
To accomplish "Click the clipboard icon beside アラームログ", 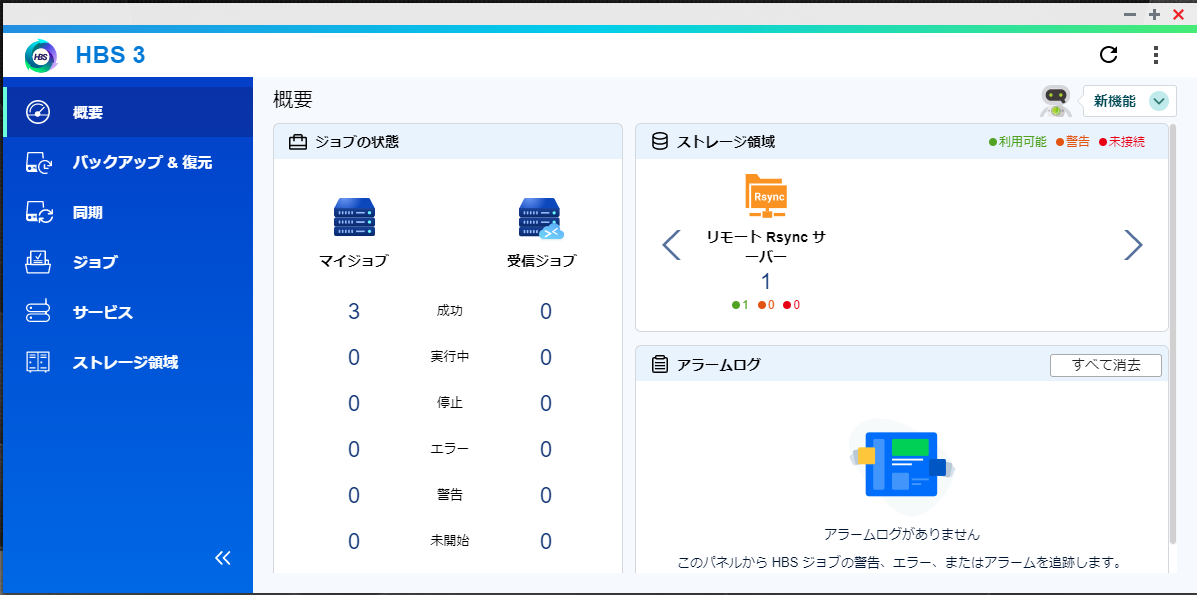I will [660, 365].
